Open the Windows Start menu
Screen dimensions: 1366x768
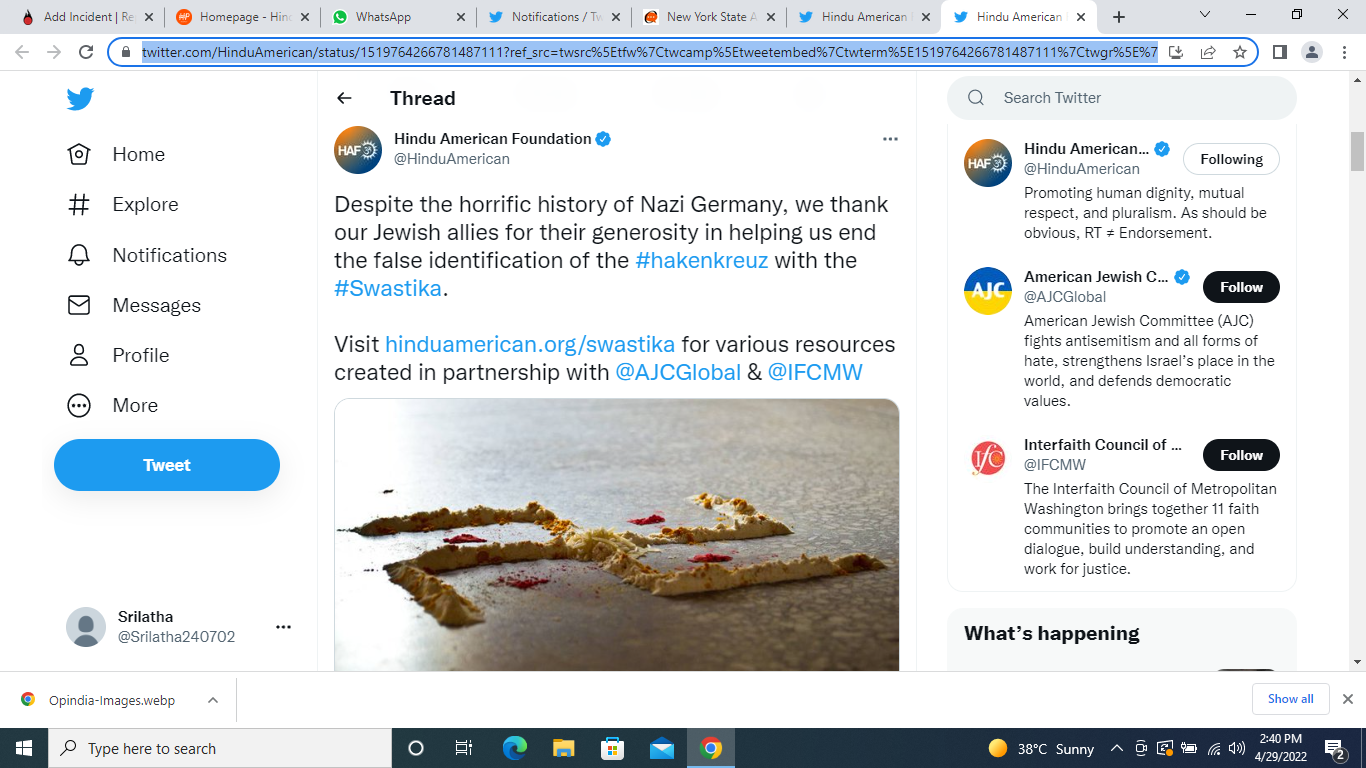24,748
